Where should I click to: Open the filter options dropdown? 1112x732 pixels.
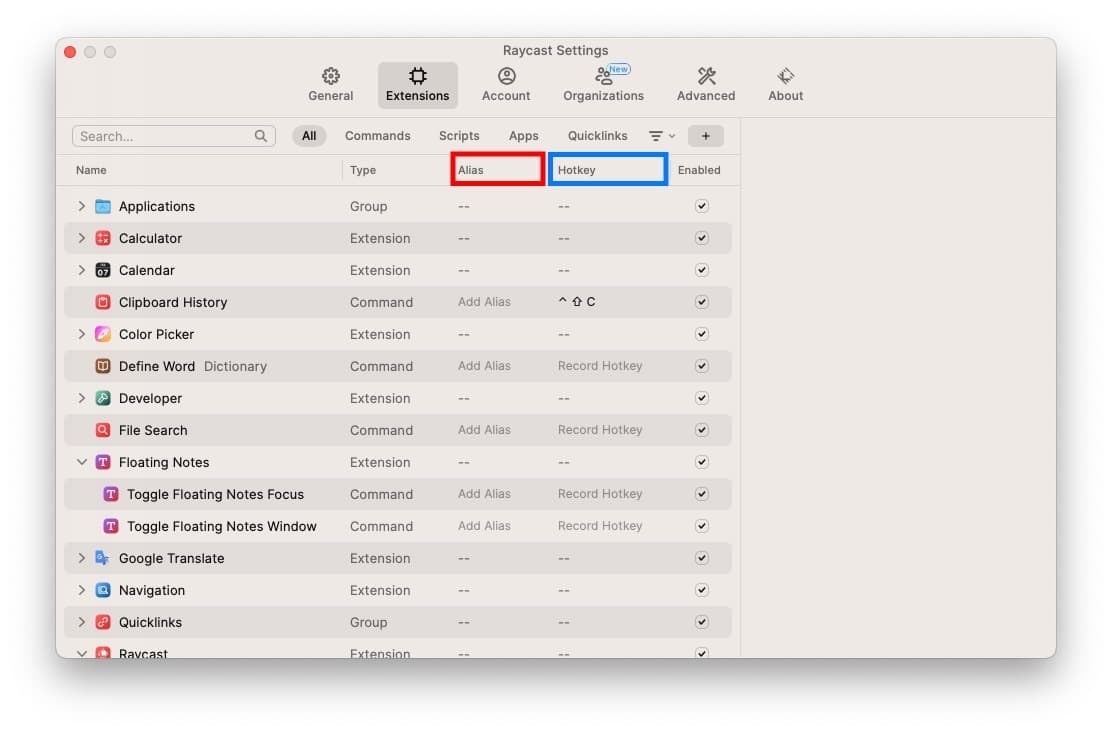tap(662, 135)
